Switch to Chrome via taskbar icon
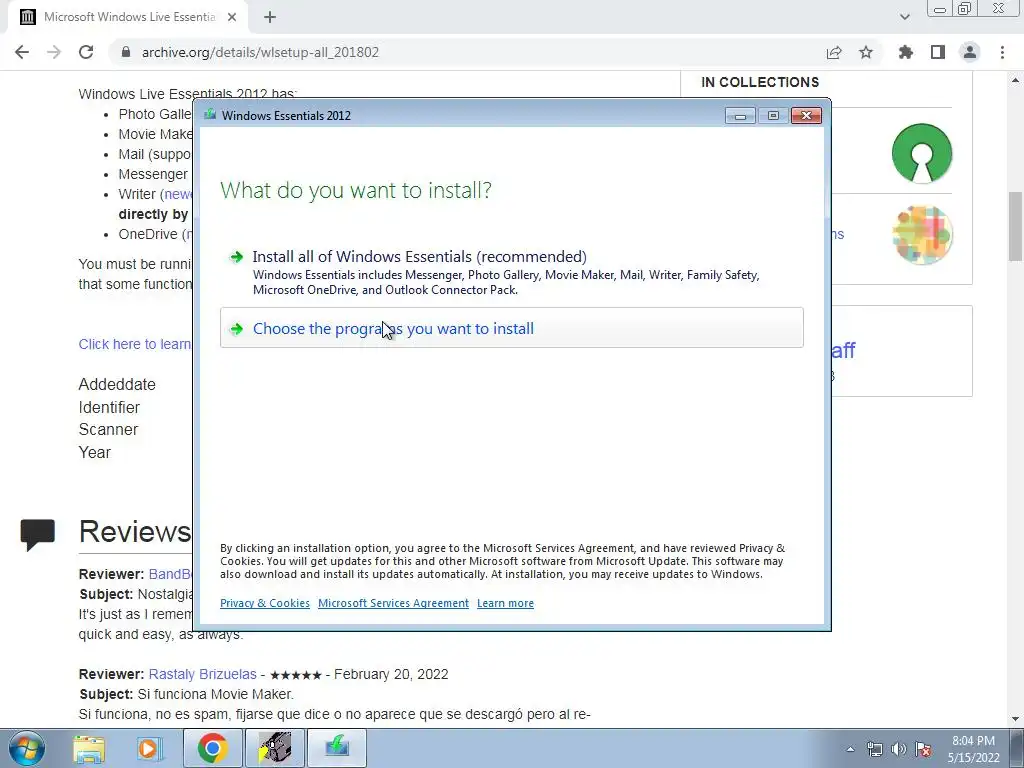The width and height of the screenshot is (1024, 768). 212,748
